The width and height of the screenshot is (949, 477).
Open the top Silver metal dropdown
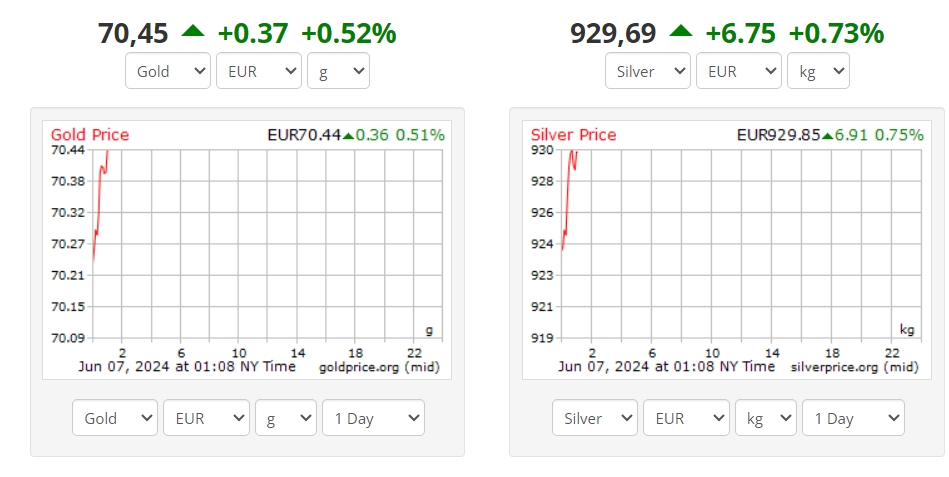648,71
